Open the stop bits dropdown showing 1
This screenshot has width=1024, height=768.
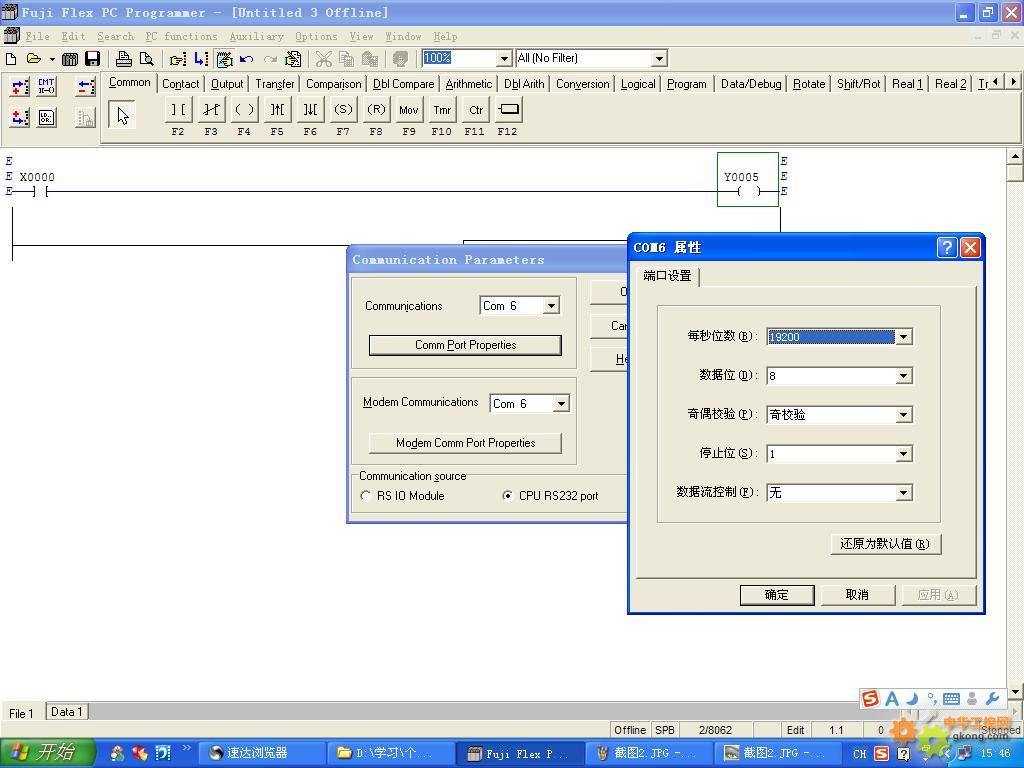904,453
